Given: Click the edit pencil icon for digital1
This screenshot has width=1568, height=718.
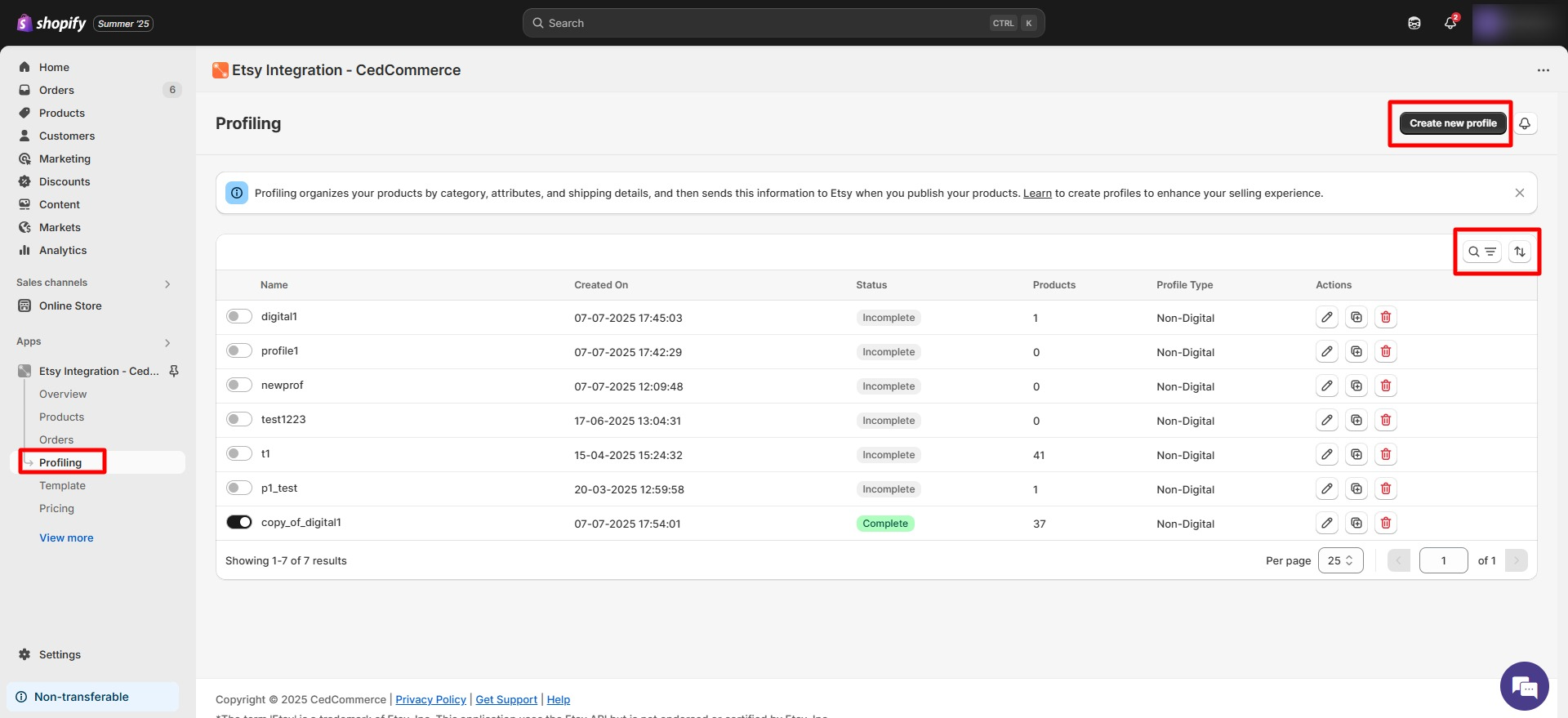Looking at the screenshot, I should click(1327, 317).
